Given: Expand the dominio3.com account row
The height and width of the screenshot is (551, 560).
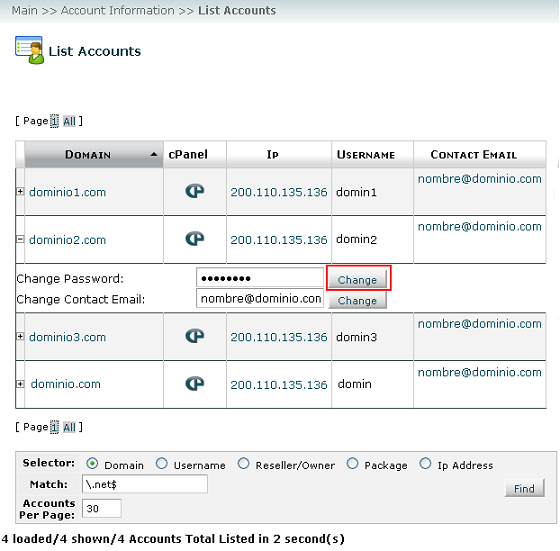Looking at the screenshot, I should point(20,336).
